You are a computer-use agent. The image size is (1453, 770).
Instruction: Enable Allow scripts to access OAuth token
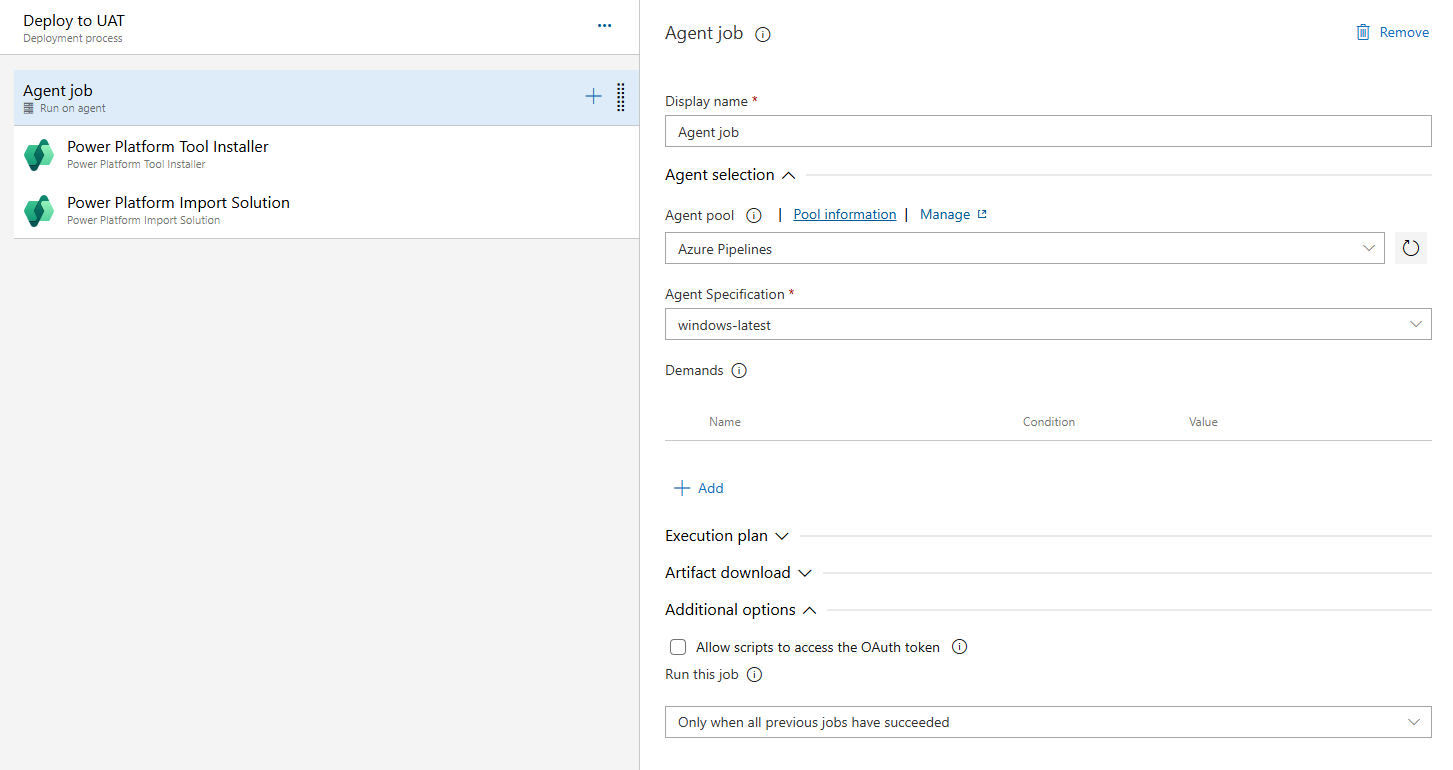678,647
